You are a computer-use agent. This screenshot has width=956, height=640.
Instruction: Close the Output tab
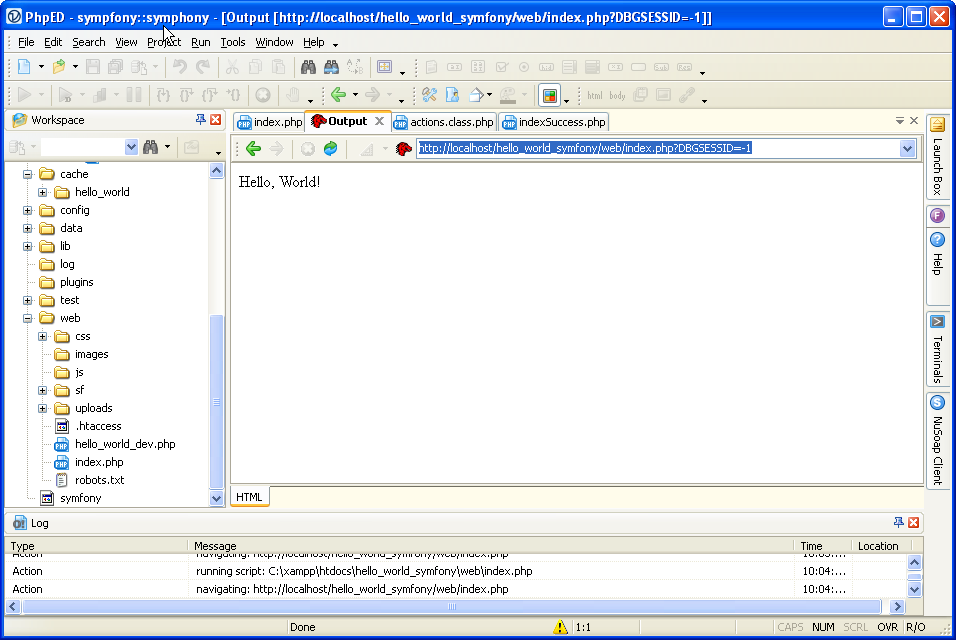click(x=379, y=122)
